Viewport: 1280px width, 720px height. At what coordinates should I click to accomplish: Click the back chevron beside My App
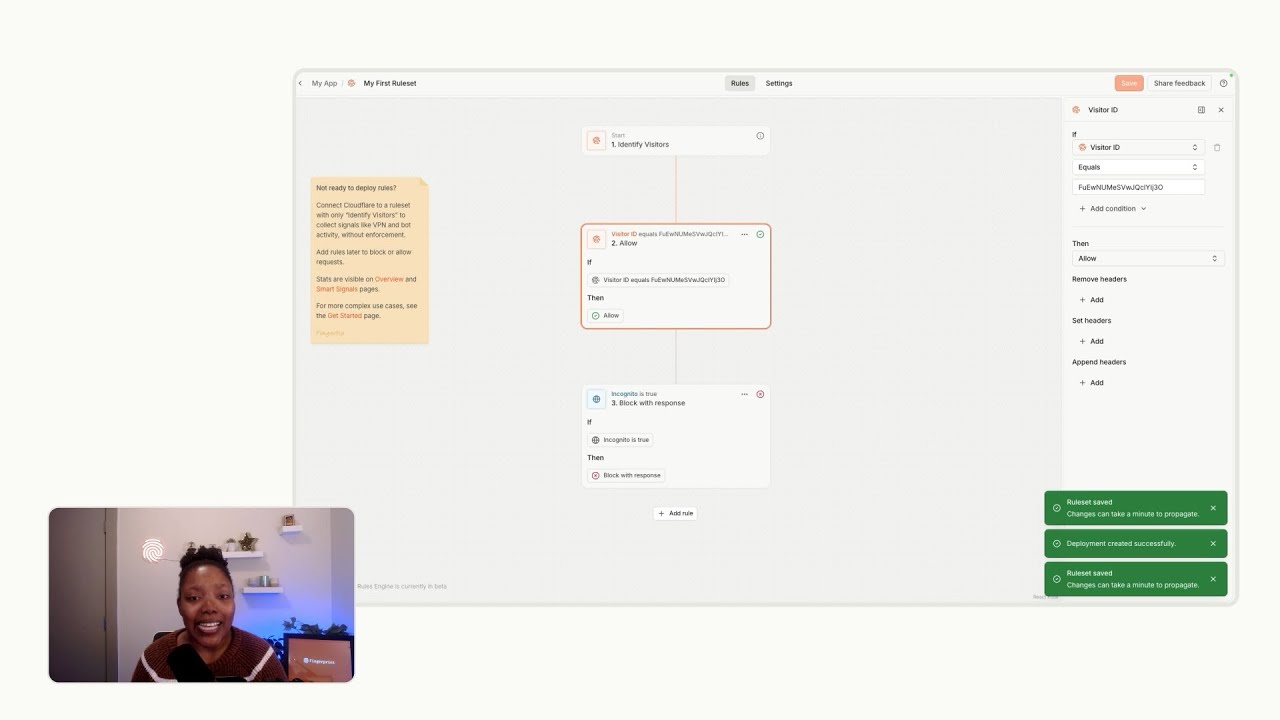pyautogui.click(x=300, y=83)
